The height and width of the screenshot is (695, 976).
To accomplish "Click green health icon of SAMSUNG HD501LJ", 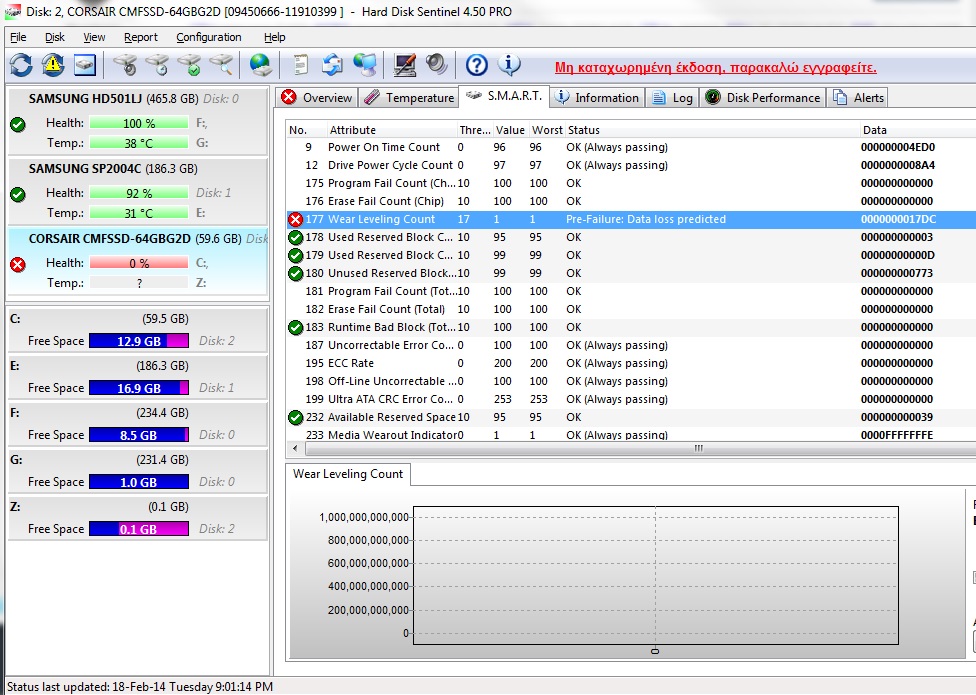I will pyautogui.click(x=18, y=124).
